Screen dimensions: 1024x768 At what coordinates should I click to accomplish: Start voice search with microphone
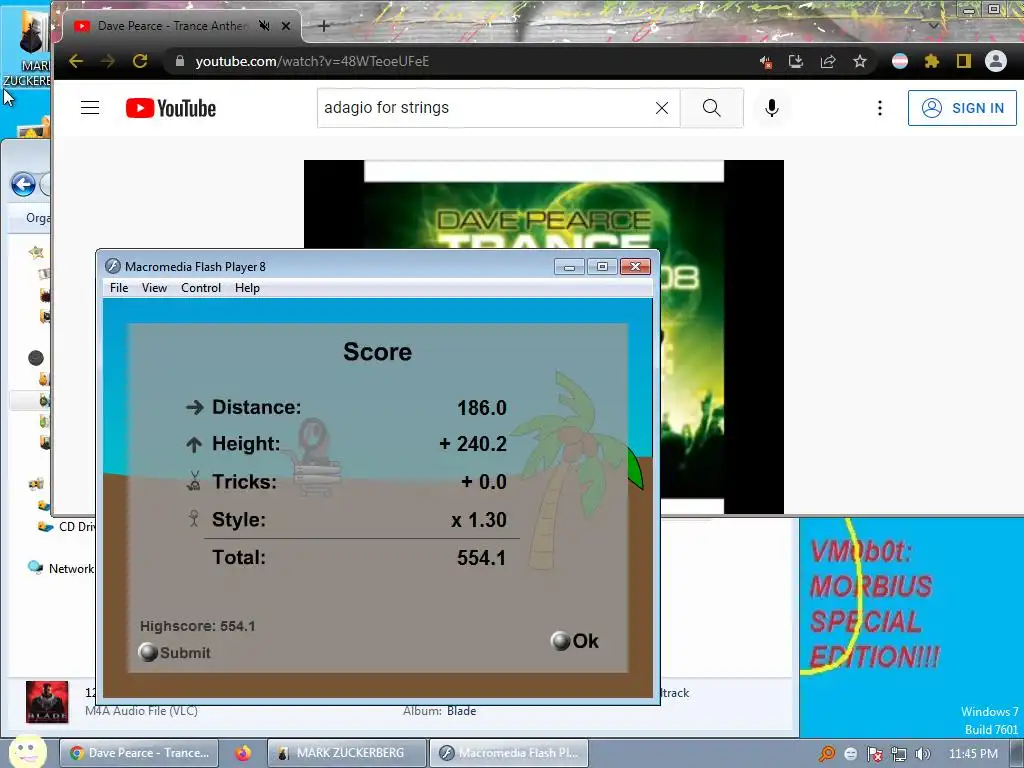771,108
